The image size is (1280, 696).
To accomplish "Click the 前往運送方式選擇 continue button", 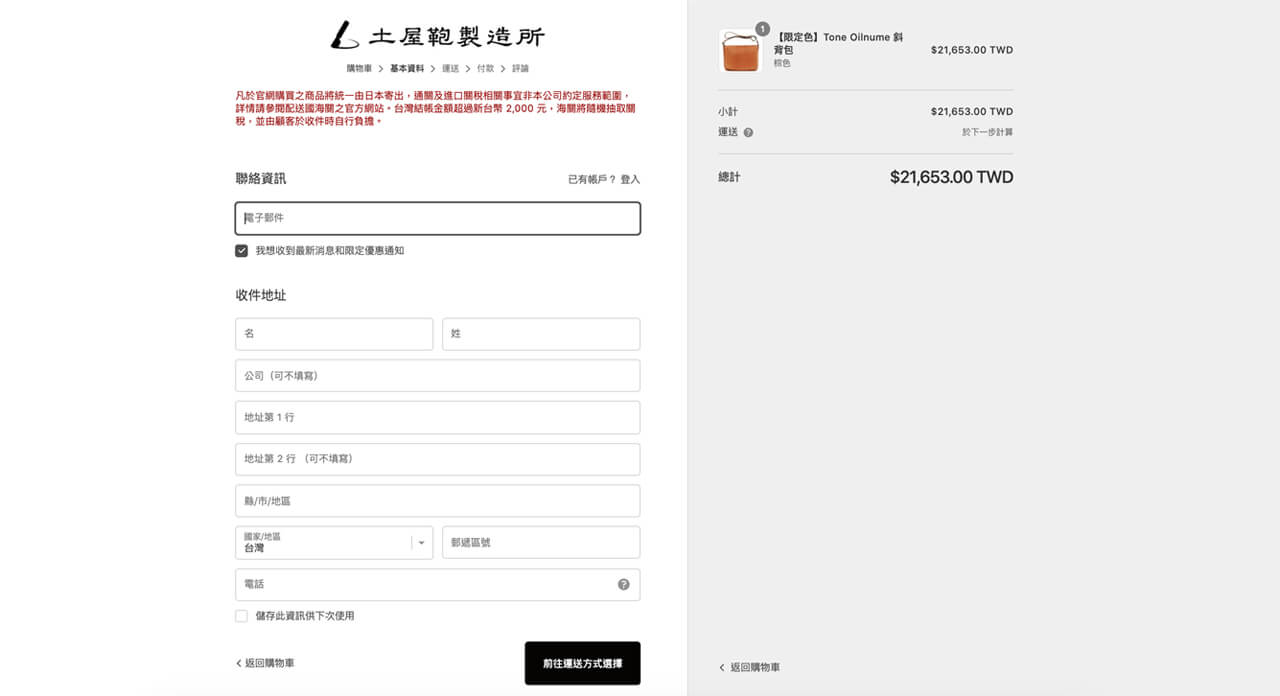I will click(x=582, y=663).
